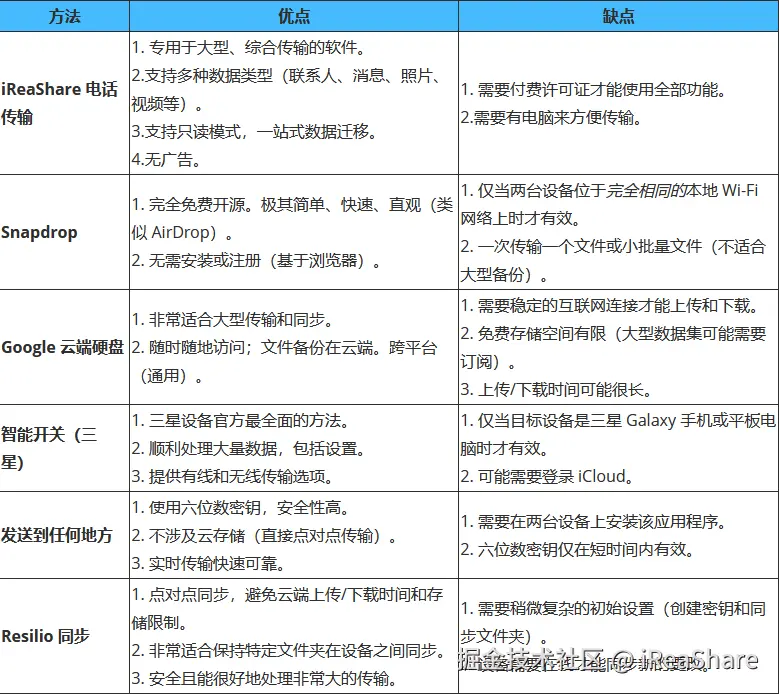Select the Snapdrop method cell
Viewport: 779px width, 694px height.
[x=65, y=232]
